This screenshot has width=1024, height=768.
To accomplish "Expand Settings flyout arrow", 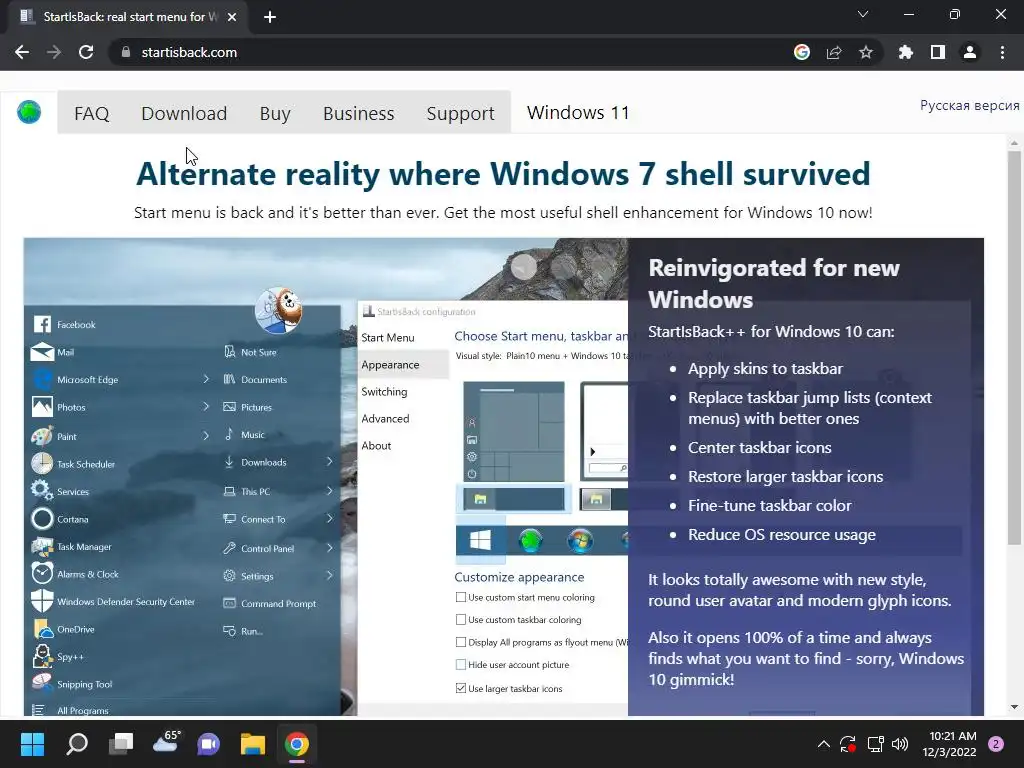I will point(329,575).
